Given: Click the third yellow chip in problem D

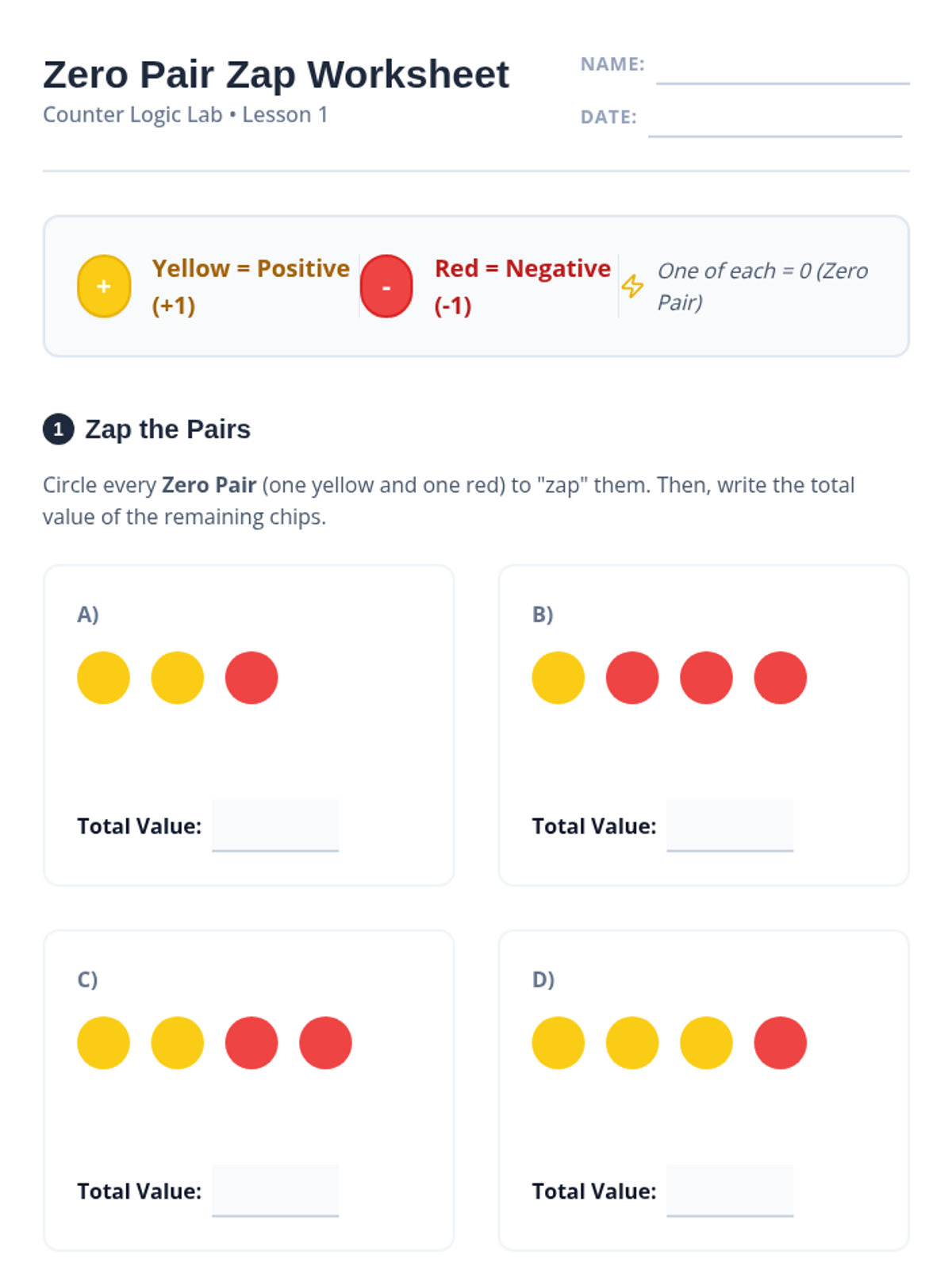Looking at the screenshot, I should click(x=706, y=1043).
